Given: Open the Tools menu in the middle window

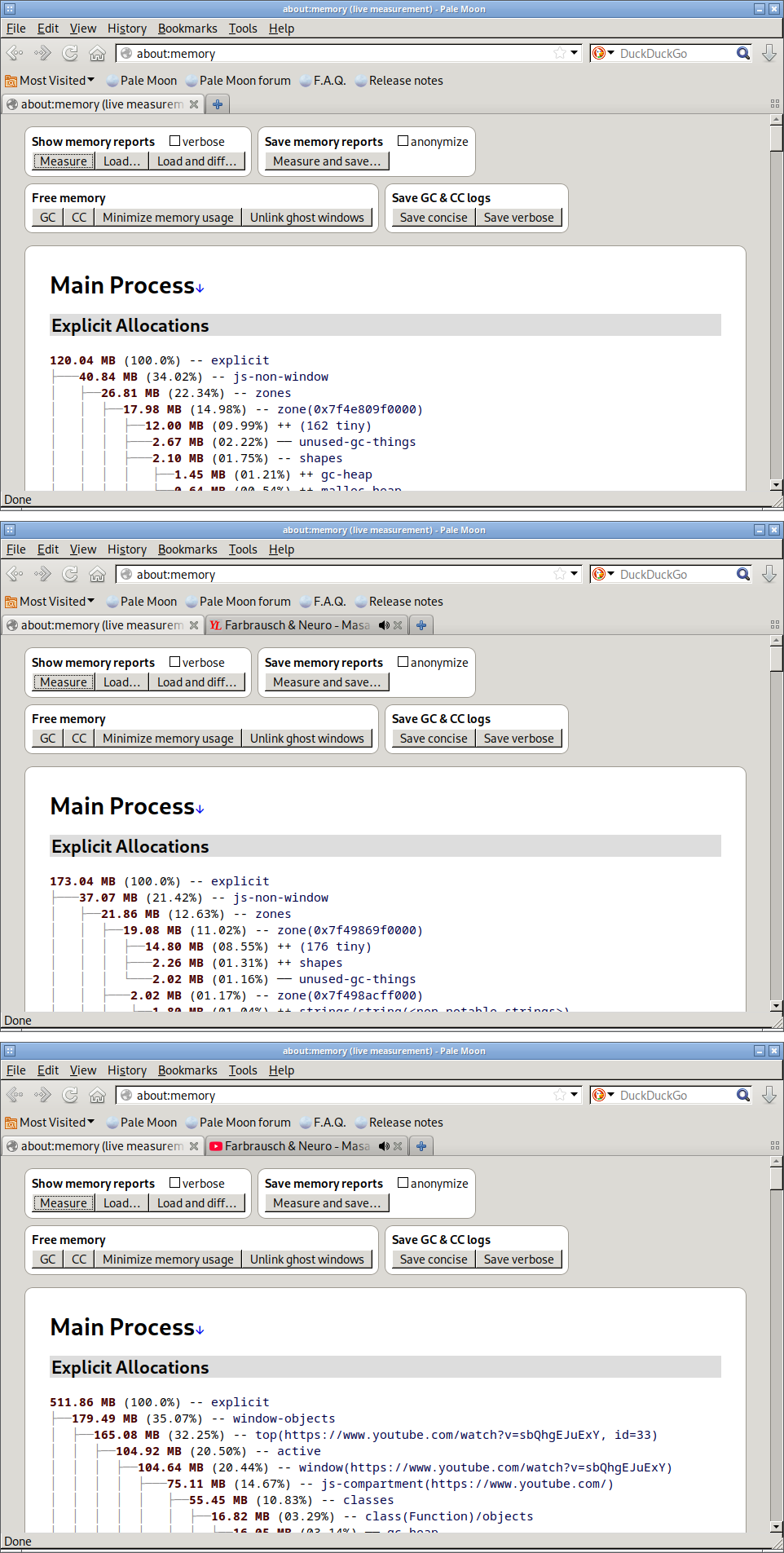Looking at the screenshot, I should 243,549.
